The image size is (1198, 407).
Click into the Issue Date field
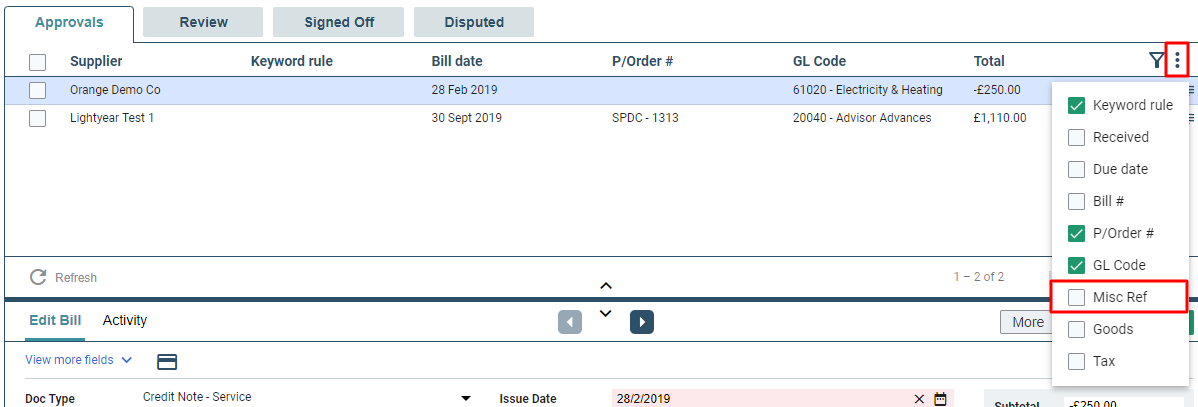[761, 399]
